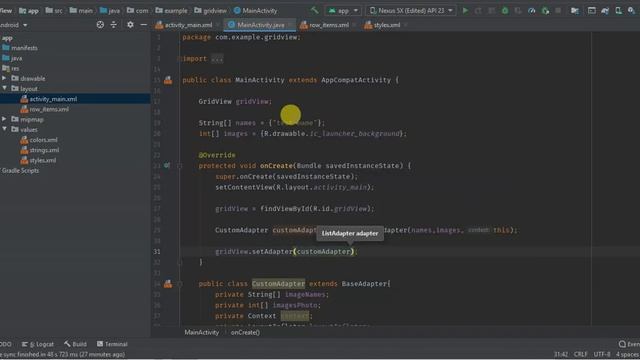640x360 pixels.
Task: Collapse the layout folder arrow
Action: click(x=4, y=88)
